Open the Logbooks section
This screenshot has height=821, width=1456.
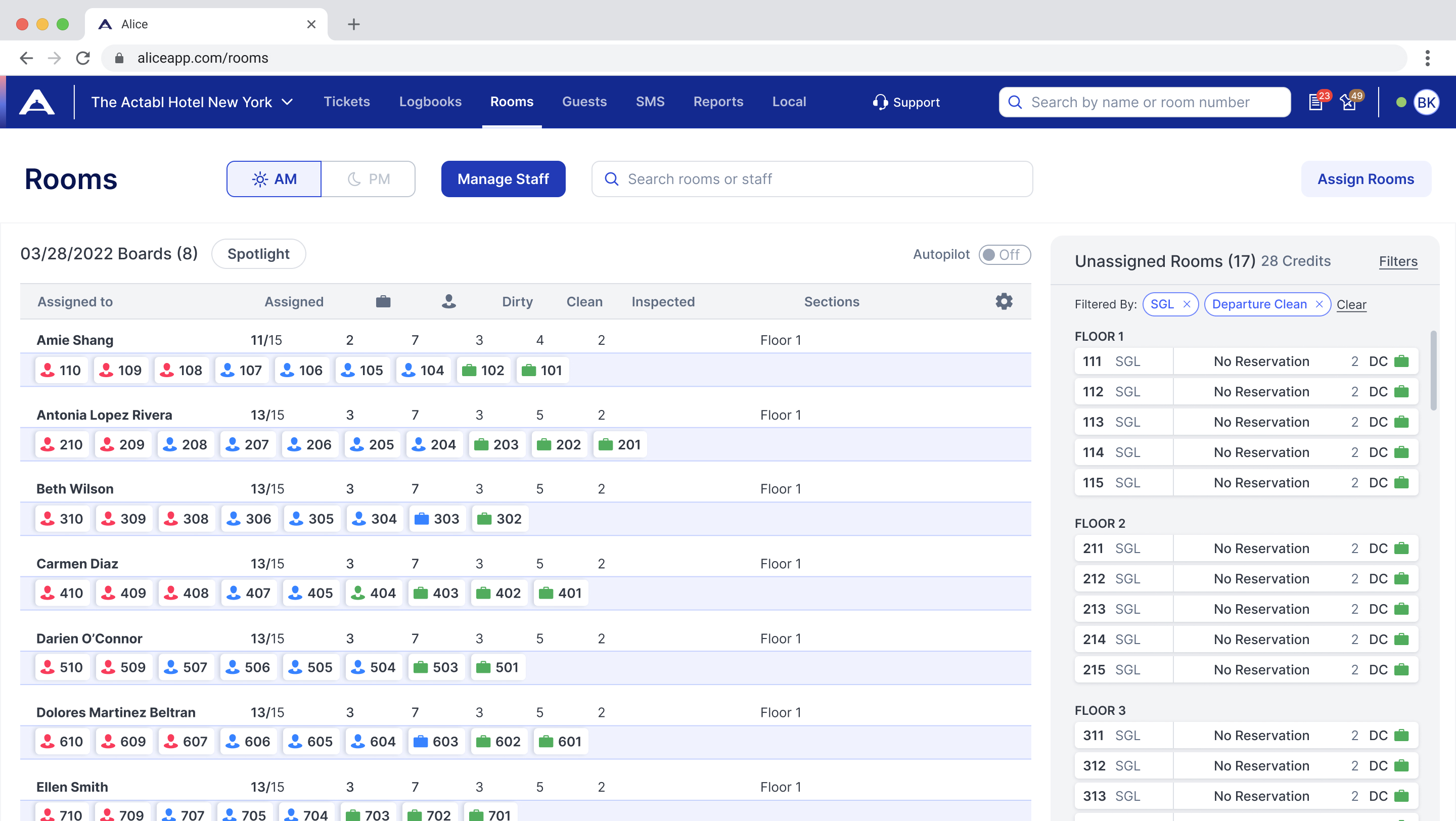(430, 102)
